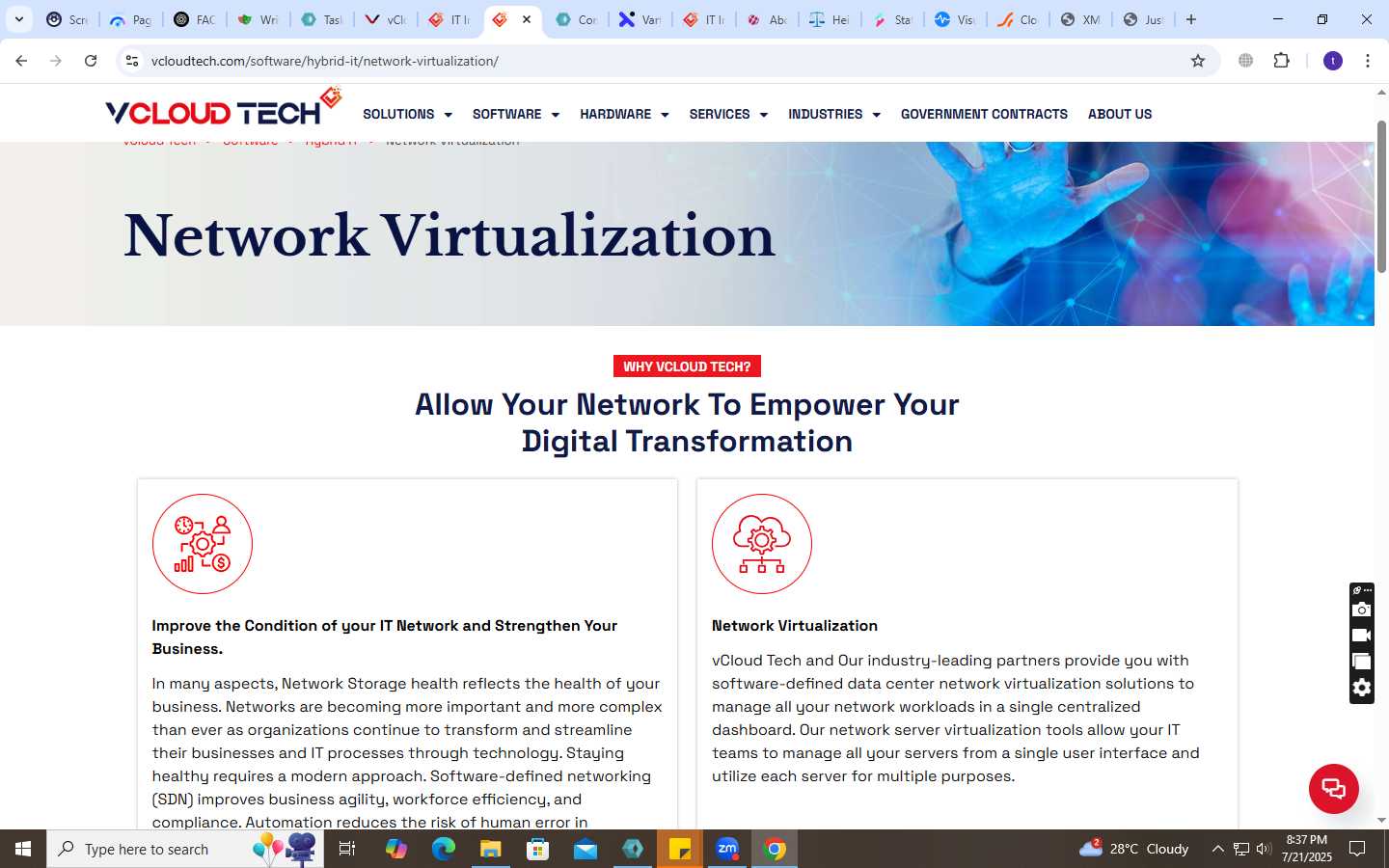
Task: Open File Explorer from taskbar
Action: (491, 849)
